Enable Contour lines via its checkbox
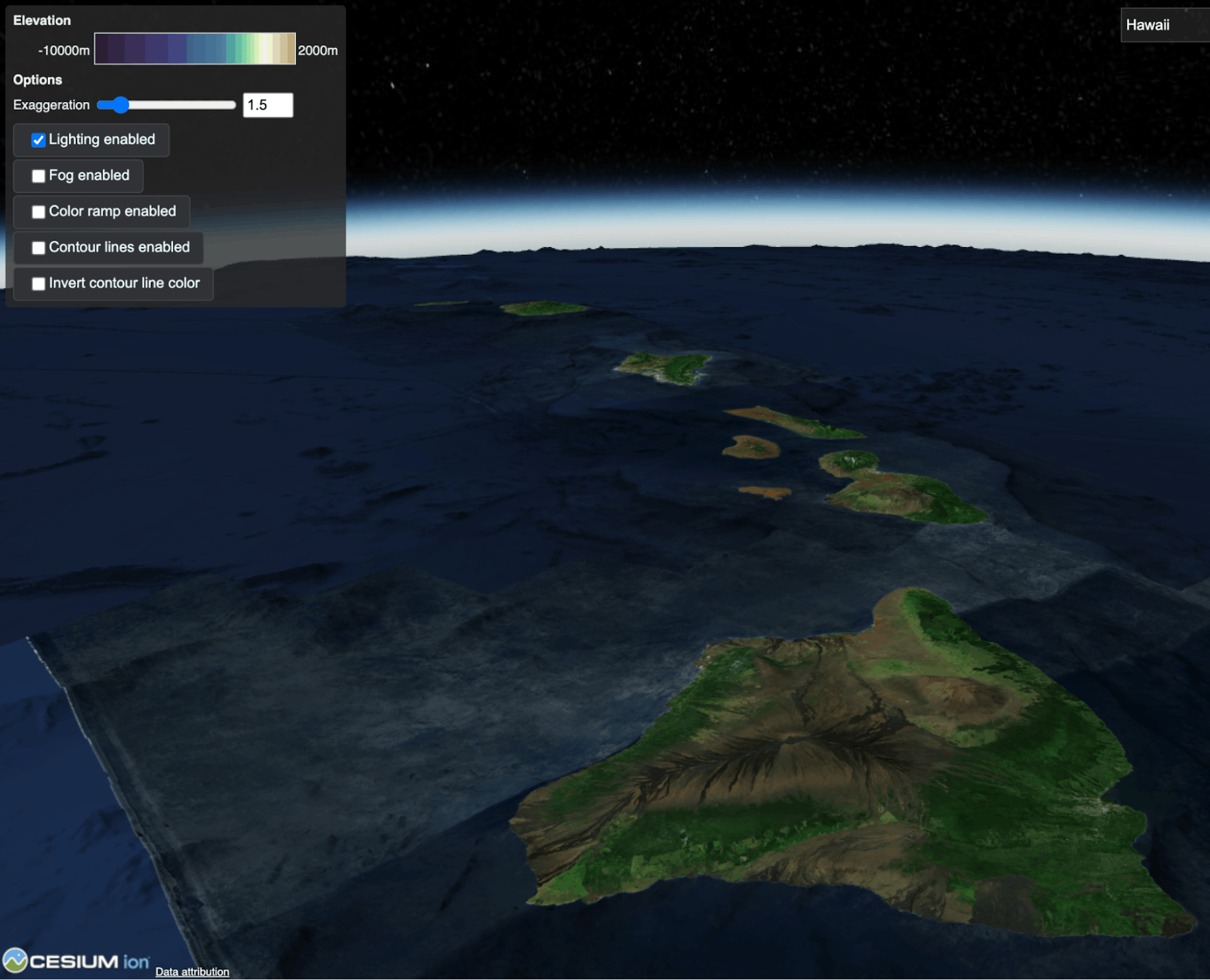This screenshot has width=1210, height=980. 39,247
